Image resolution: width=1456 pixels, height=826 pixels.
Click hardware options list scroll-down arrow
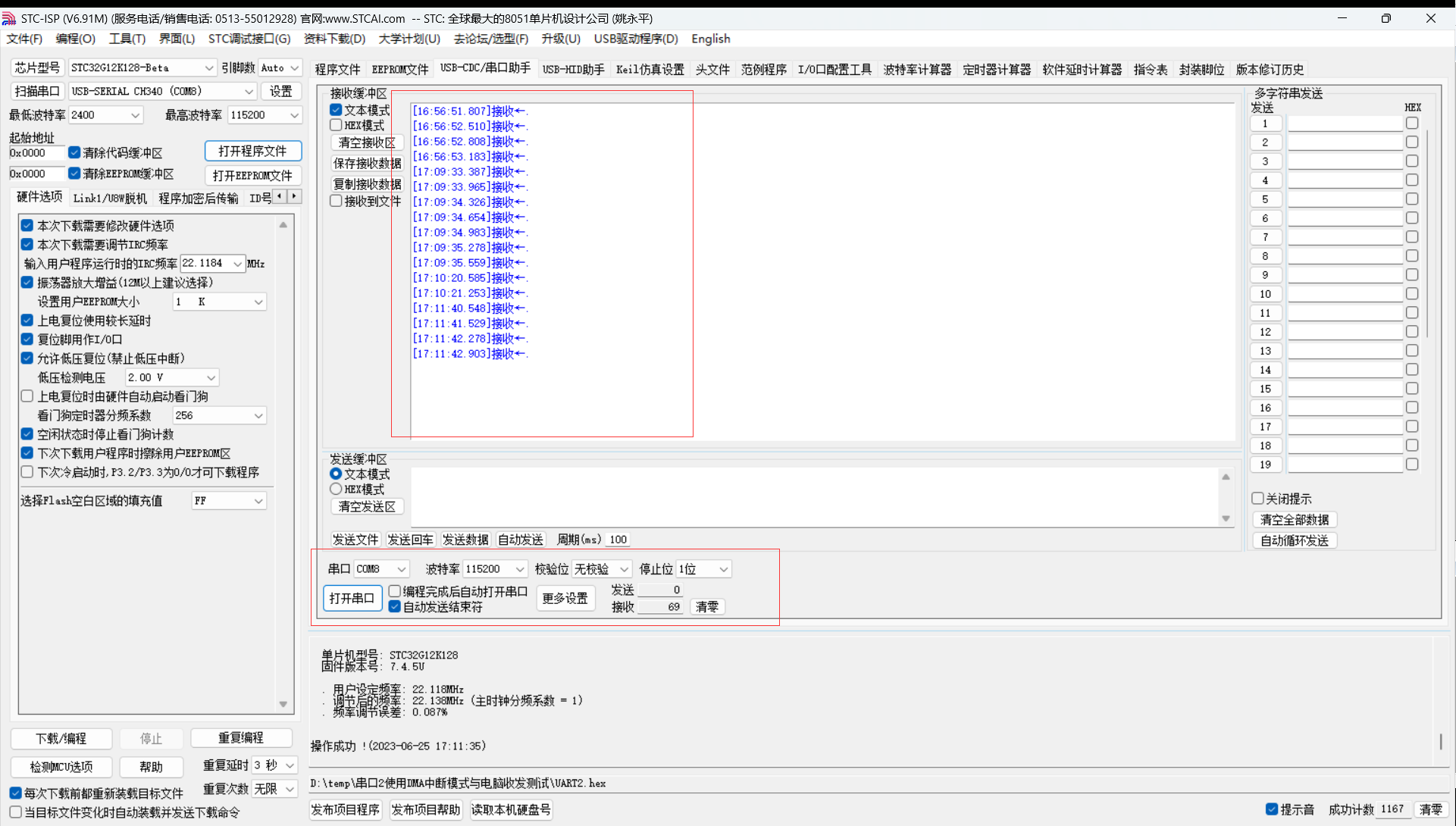point(283,704)
